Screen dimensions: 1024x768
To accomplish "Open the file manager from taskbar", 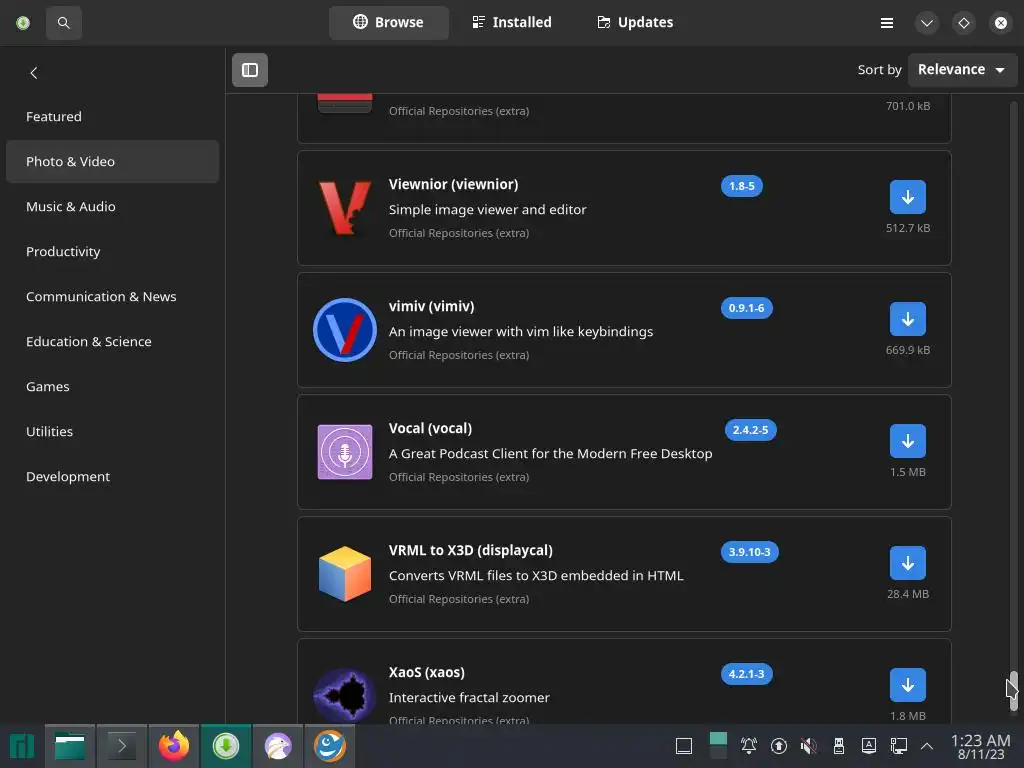I will [70, 746].
